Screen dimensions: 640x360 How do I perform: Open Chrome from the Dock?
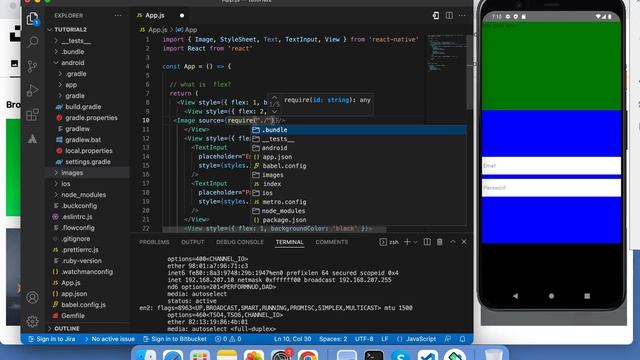pyautogui.click(x=308, y=356)
